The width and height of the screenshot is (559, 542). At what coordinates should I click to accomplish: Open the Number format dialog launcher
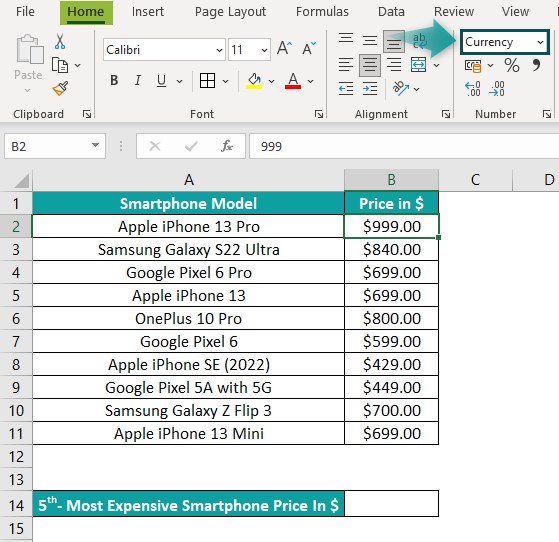tap(547, 114)
